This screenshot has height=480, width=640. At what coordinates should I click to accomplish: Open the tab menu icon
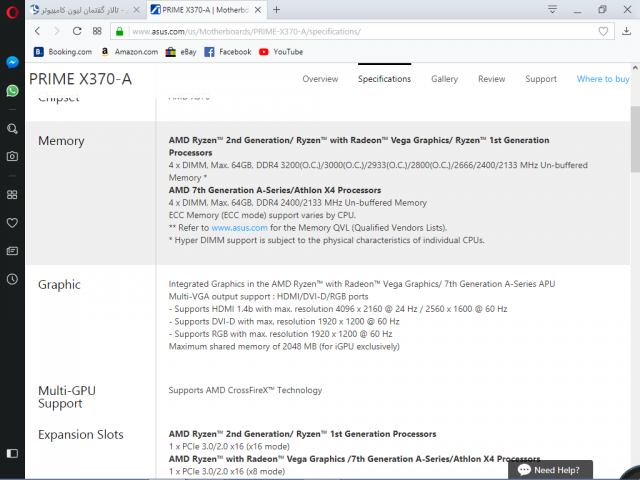tap(552, 9)
